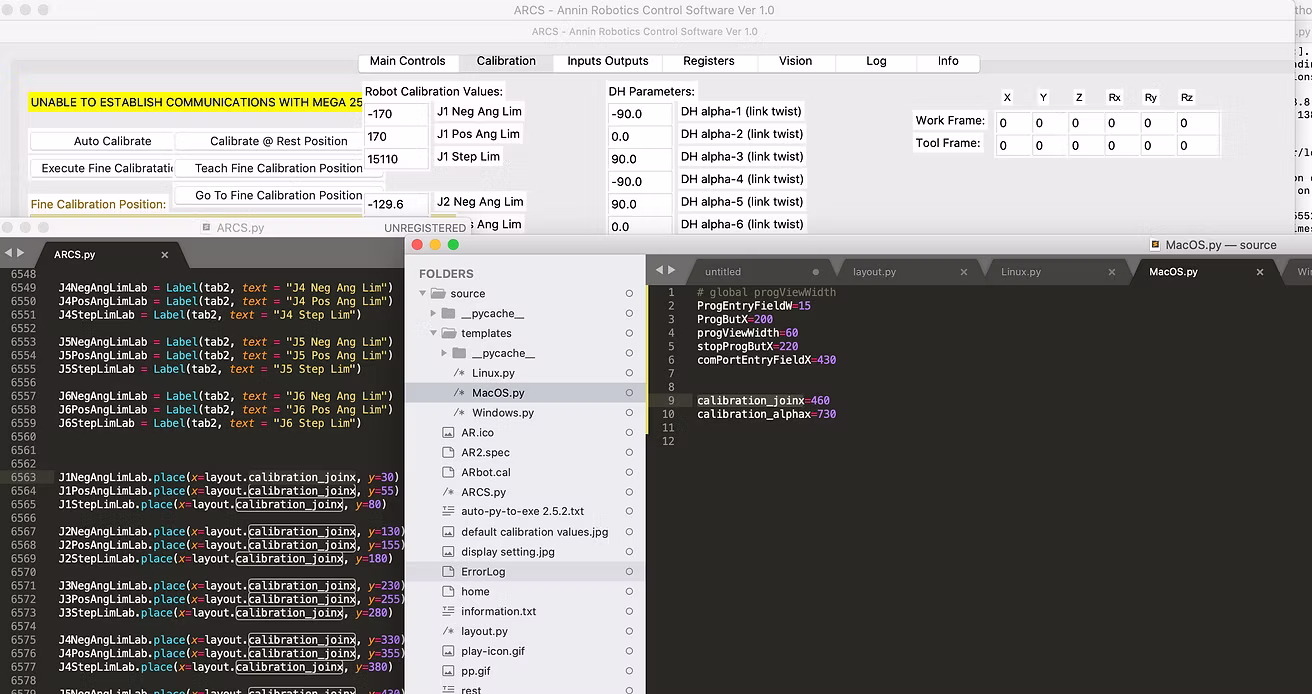The image size is (1312, 694).
Task: Collapse the templates folder triangle
Action: (x=433, y=333)
